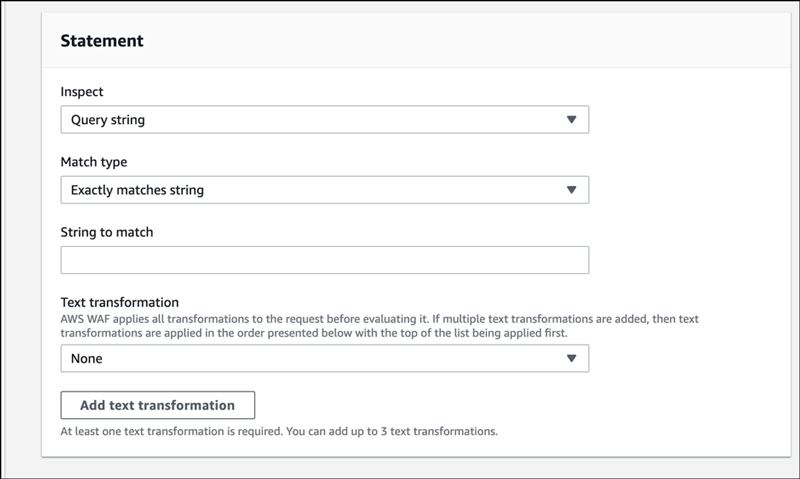The height and width of the screenshot is (479, 800).
Task: Click the Statement panel heading
Action: coord(102,41)
